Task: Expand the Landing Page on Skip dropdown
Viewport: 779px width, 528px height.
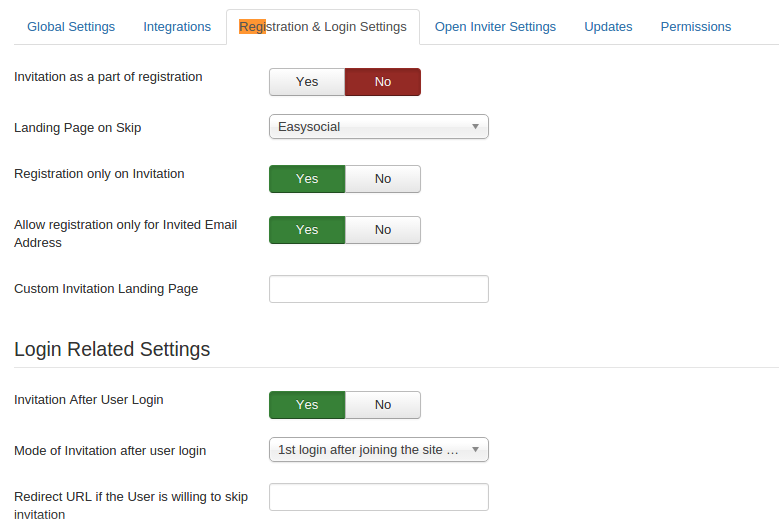Action: pyautogui.click(x=378, y=127)
